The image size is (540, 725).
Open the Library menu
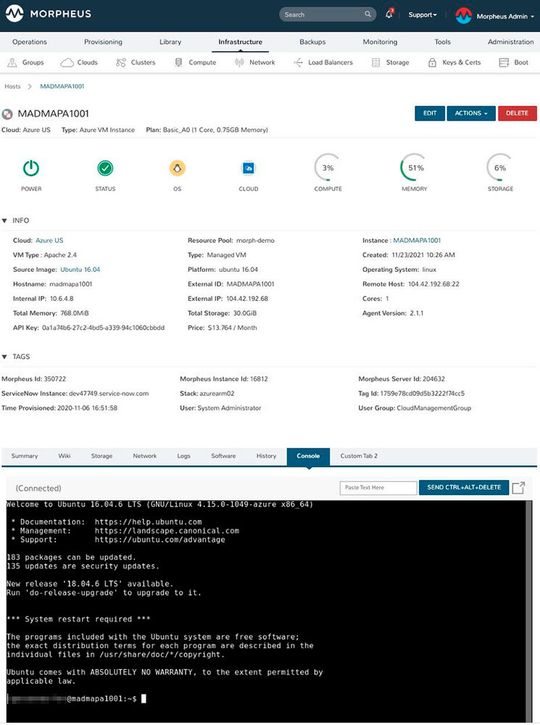170,42
